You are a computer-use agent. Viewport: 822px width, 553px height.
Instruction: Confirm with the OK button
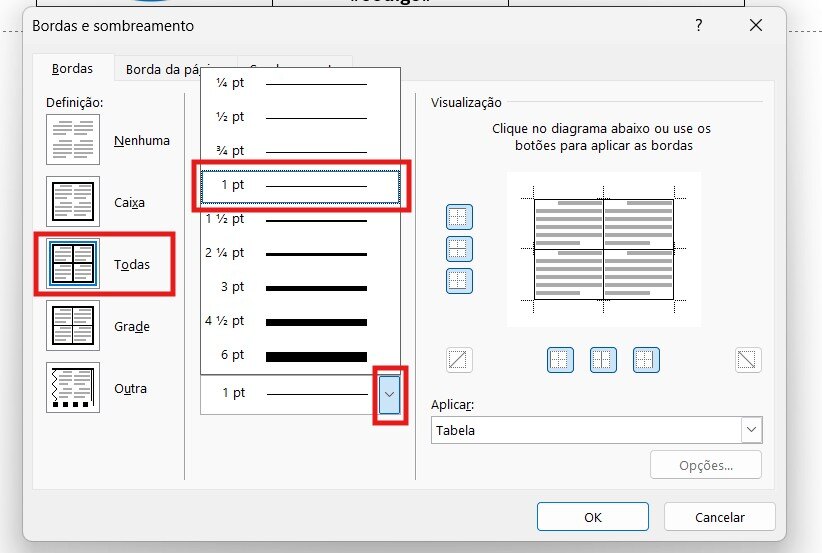pyautogui.click(x=592, y=517)
